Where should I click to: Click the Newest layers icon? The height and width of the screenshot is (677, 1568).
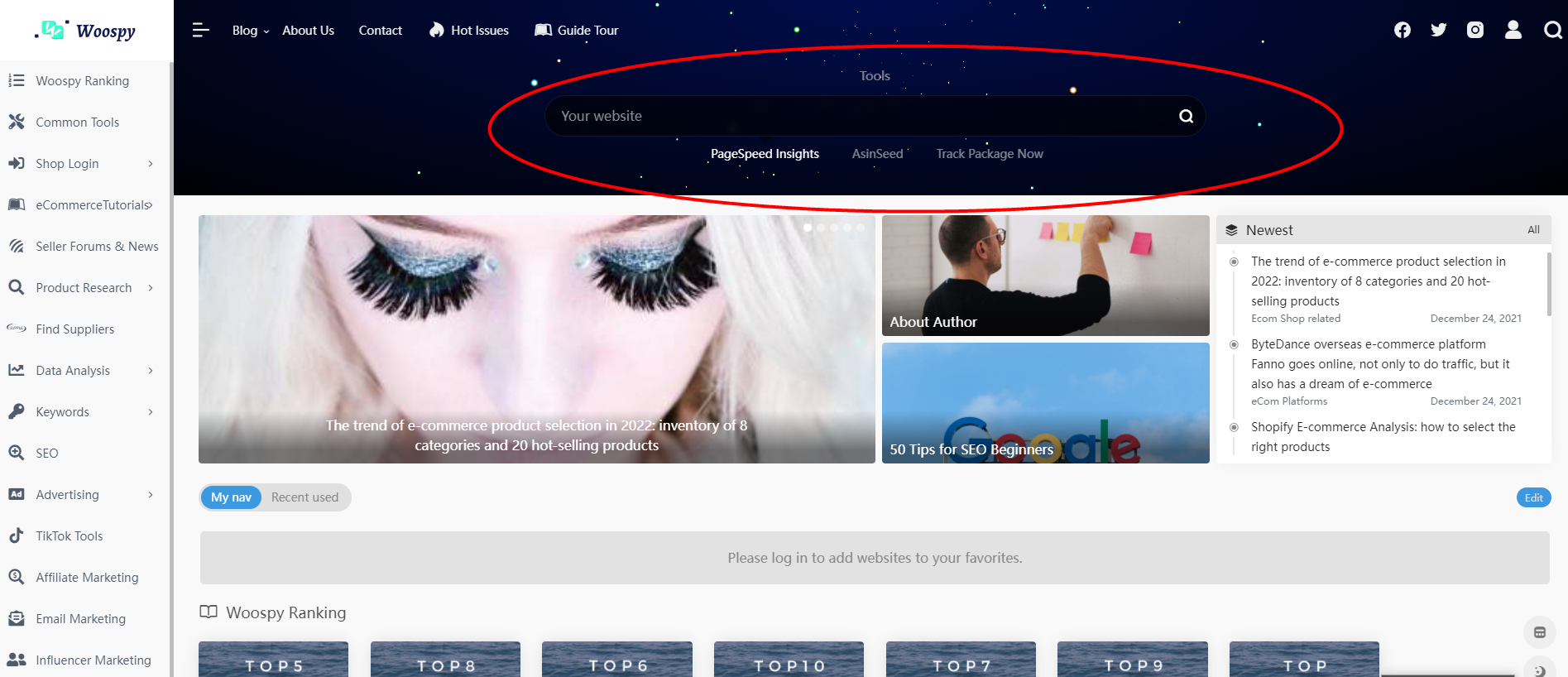[1231, 230]
